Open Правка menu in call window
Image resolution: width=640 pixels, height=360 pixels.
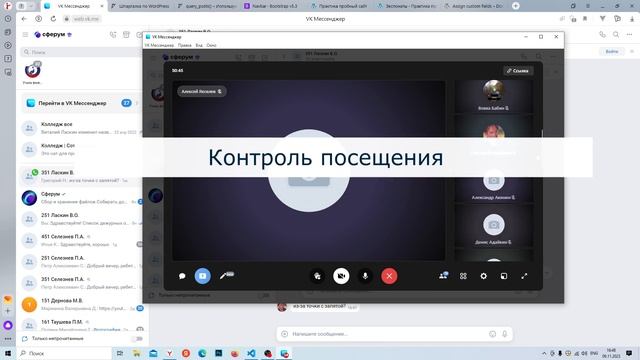pyautogui.click(x=184, y=45)
